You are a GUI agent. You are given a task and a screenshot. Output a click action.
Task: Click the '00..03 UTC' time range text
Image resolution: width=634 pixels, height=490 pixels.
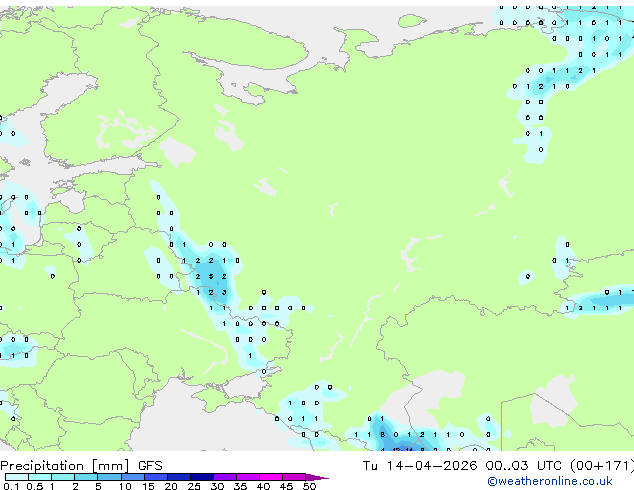[x=524, y=466]
